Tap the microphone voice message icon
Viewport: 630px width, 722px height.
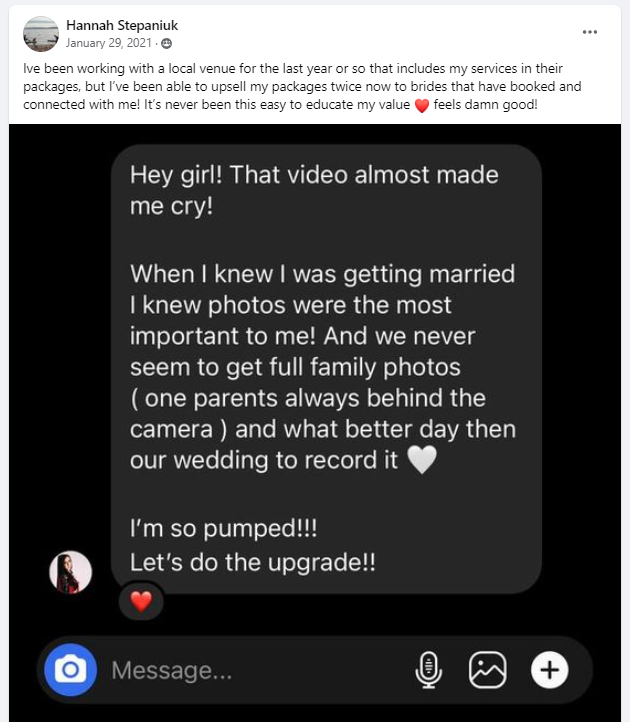click(x=429, y=670)
